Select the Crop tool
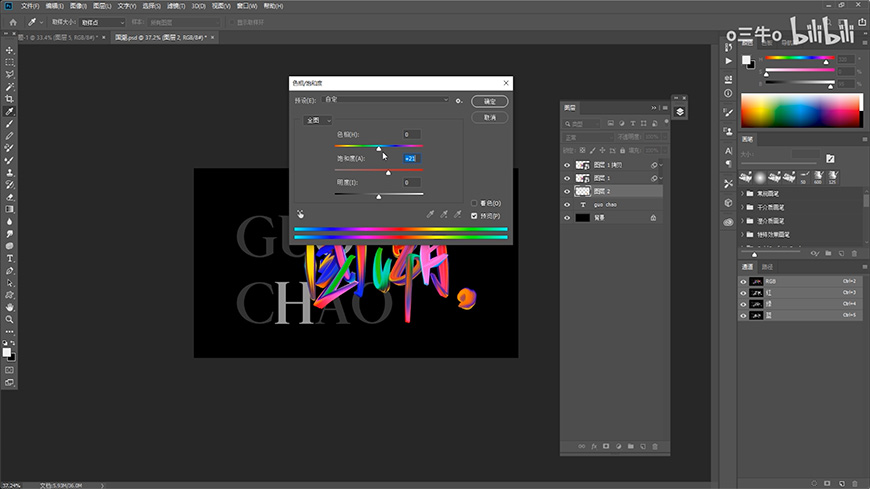Viewport: 870px width, 489px height. point(10,99)
